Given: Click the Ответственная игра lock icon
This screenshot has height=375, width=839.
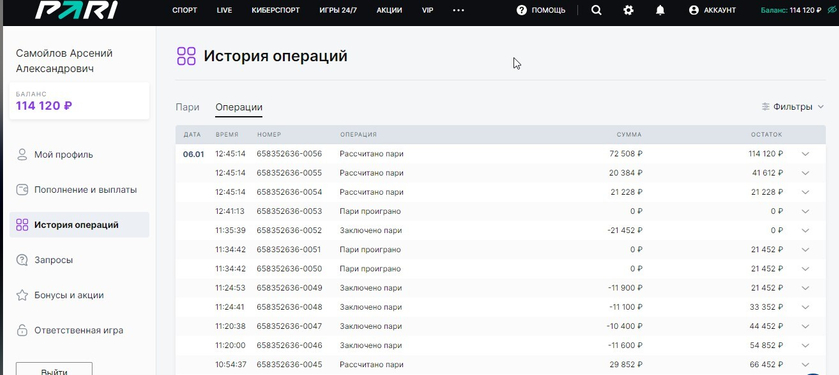Looking at the screenshot, I should [22, 330].
